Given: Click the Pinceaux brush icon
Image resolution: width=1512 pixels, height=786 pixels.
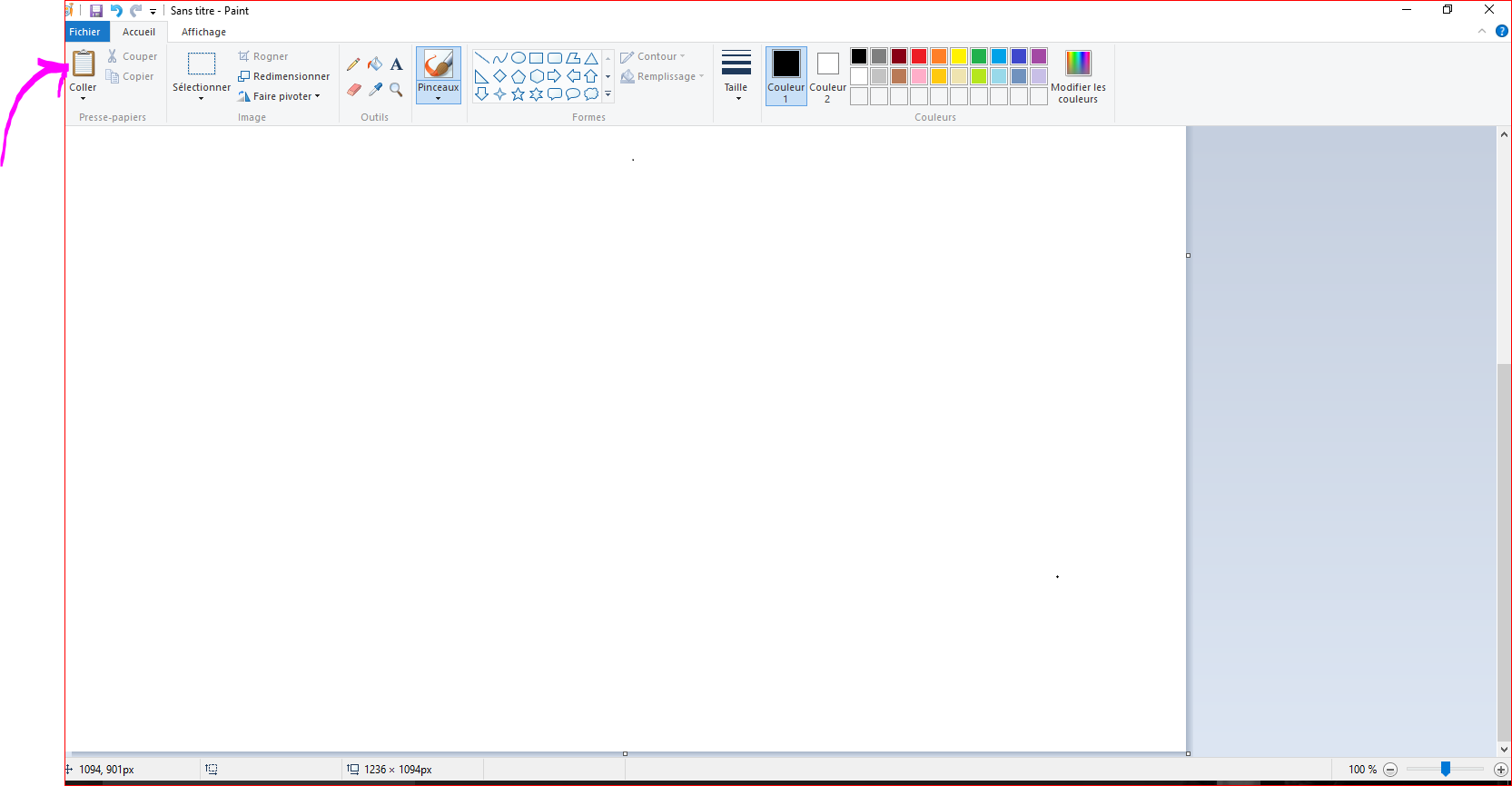Looking at the screenshot, I should [439, 64].
